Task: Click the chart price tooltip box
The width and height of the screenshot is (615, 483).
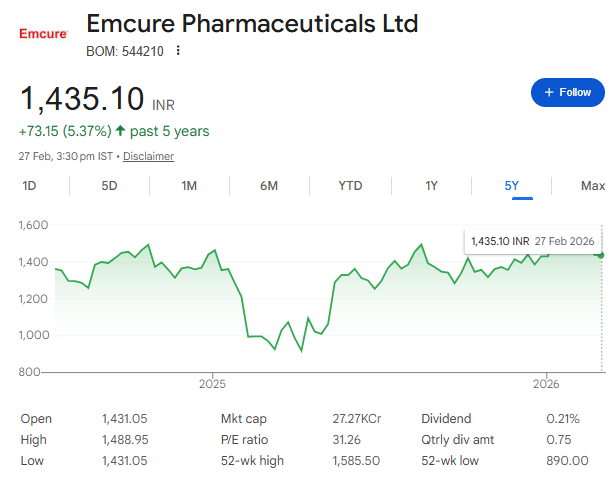Action: tap(531, 241)
